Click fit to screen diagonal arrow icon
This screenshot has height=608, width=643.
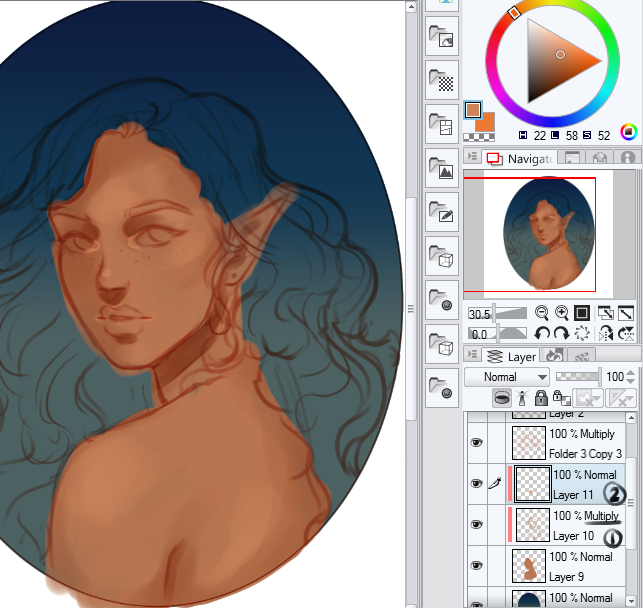click(626, 313)
